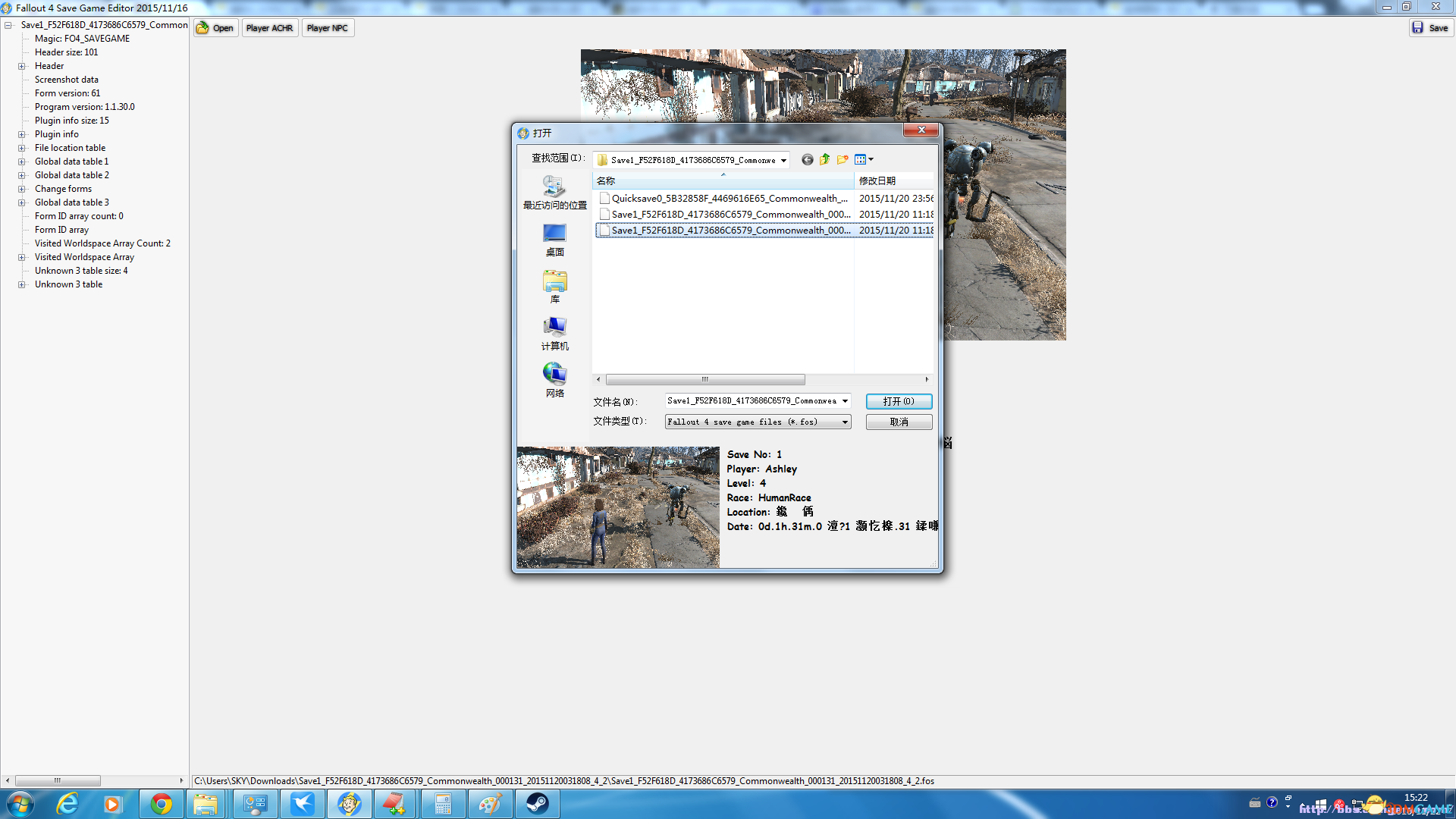Select Desktop shortcut (桌面) in dialog

(554, 240)
